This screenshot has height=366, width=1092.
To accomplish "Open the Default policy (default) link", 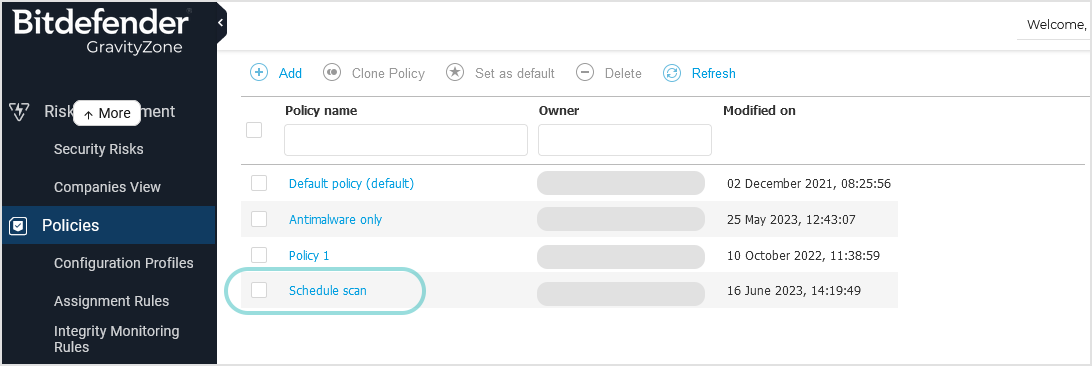I will click(352, 184).
